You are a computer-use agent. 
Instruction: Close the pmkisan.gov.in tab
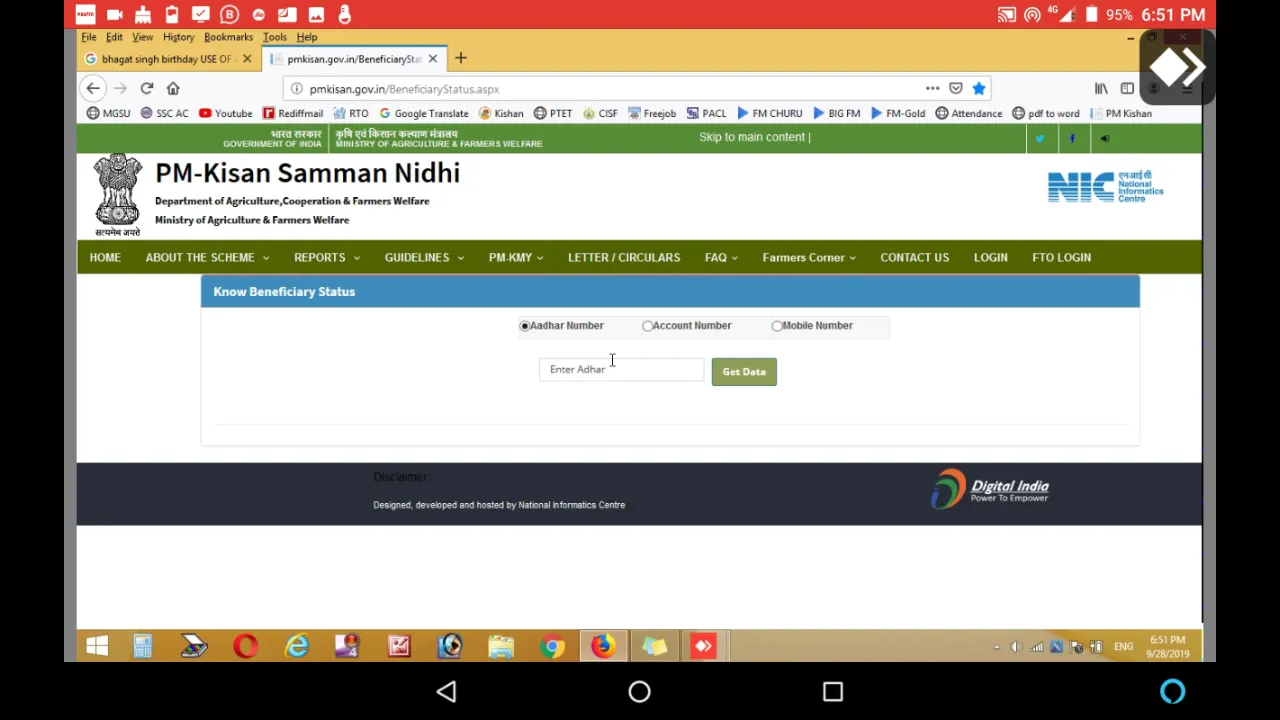tap(433, 59)
